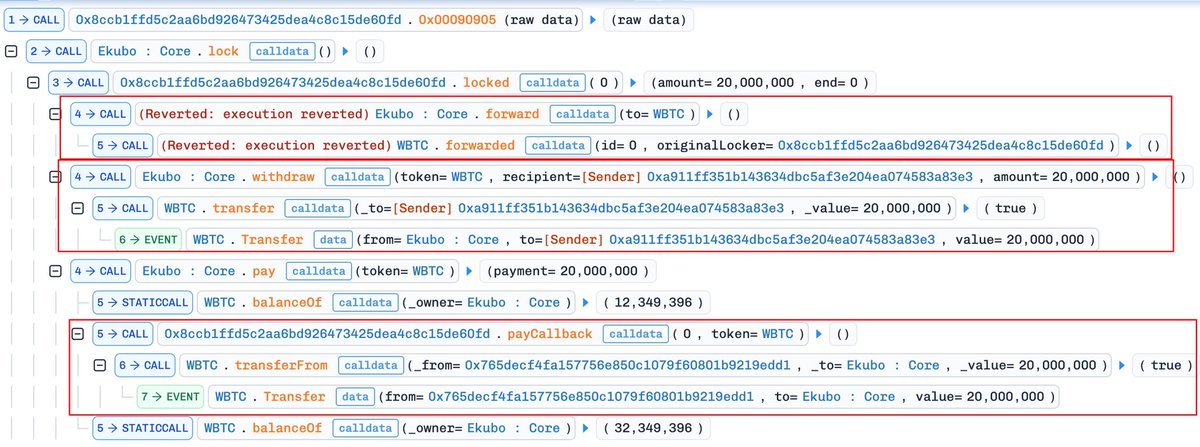Collapse the WBTC transfer call node
Screen dimensions: 1200x447
pos(77,209)
